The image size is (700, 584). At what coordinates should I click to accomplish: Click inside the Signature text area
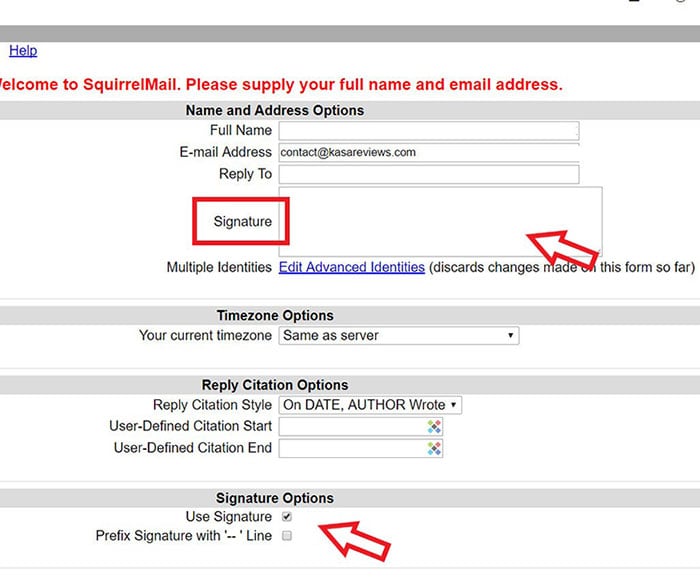pos(441,221)
